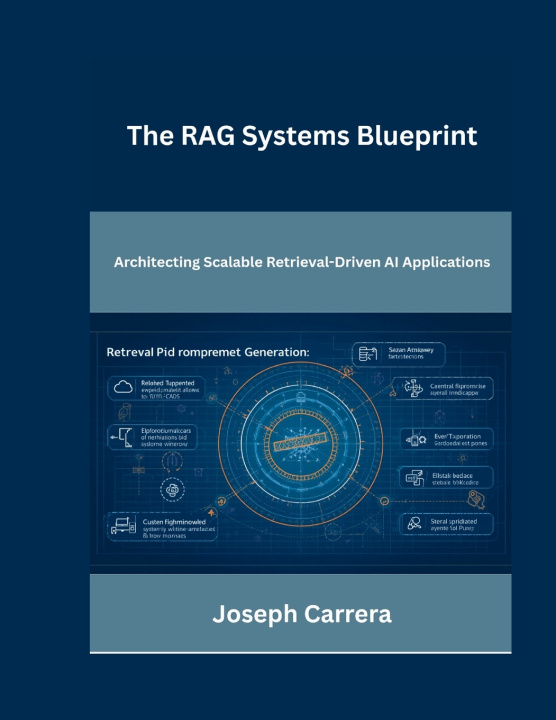Viewport: 556px width, 720px height.
Task: Click the 'Sazan Atnianey' label
Action: (411, 350)
